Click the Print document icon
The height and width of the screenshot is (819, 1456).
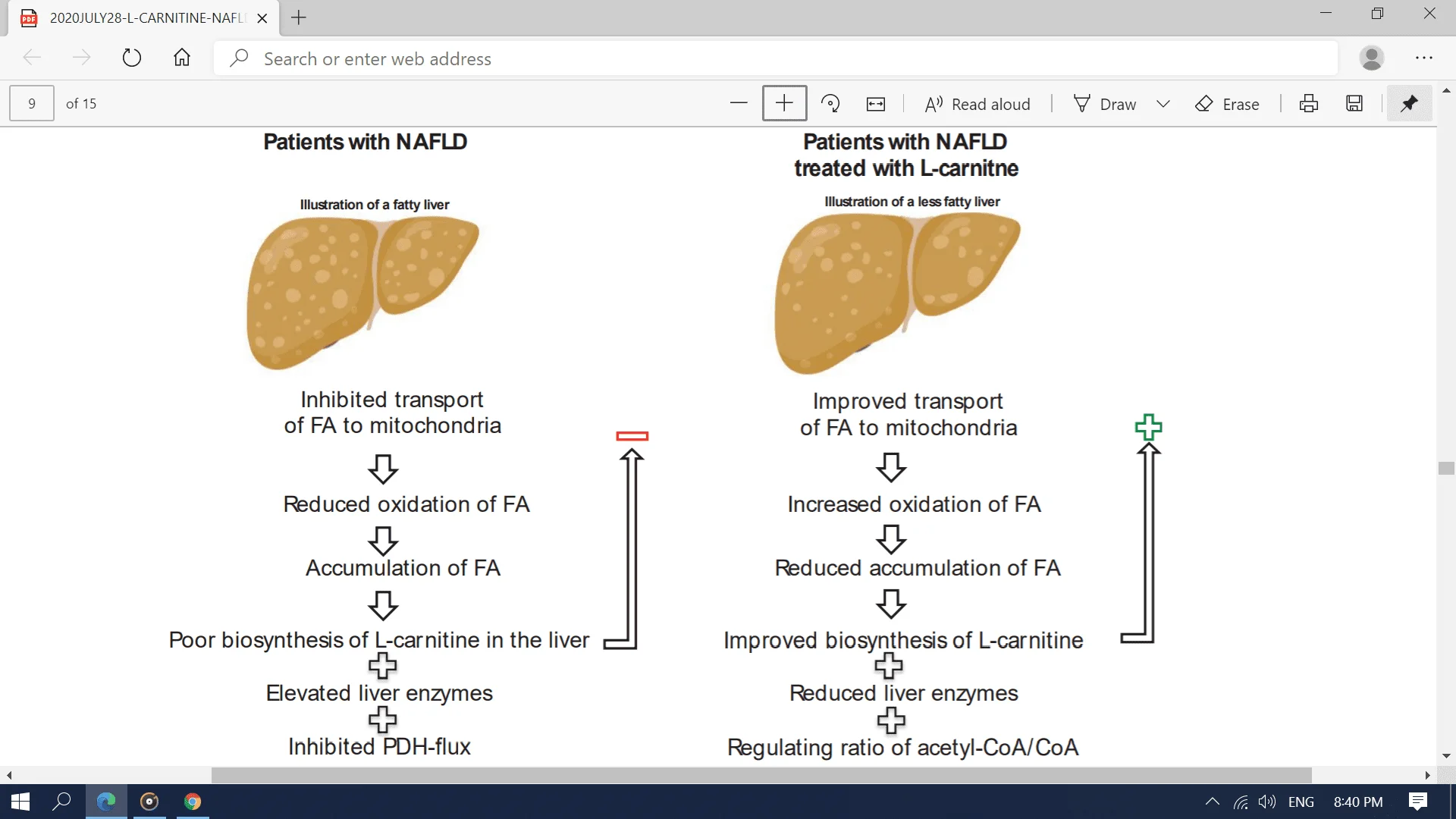coord(1310,104)
